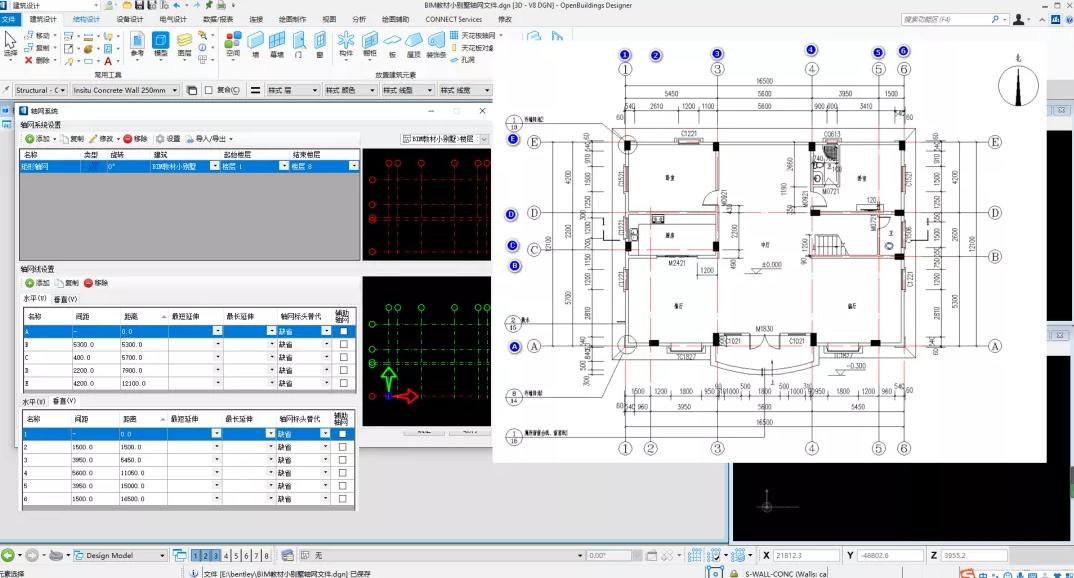
Task: Toggle auxiliary grid checkbox for vertical row 1
Action: coord(342,434)
